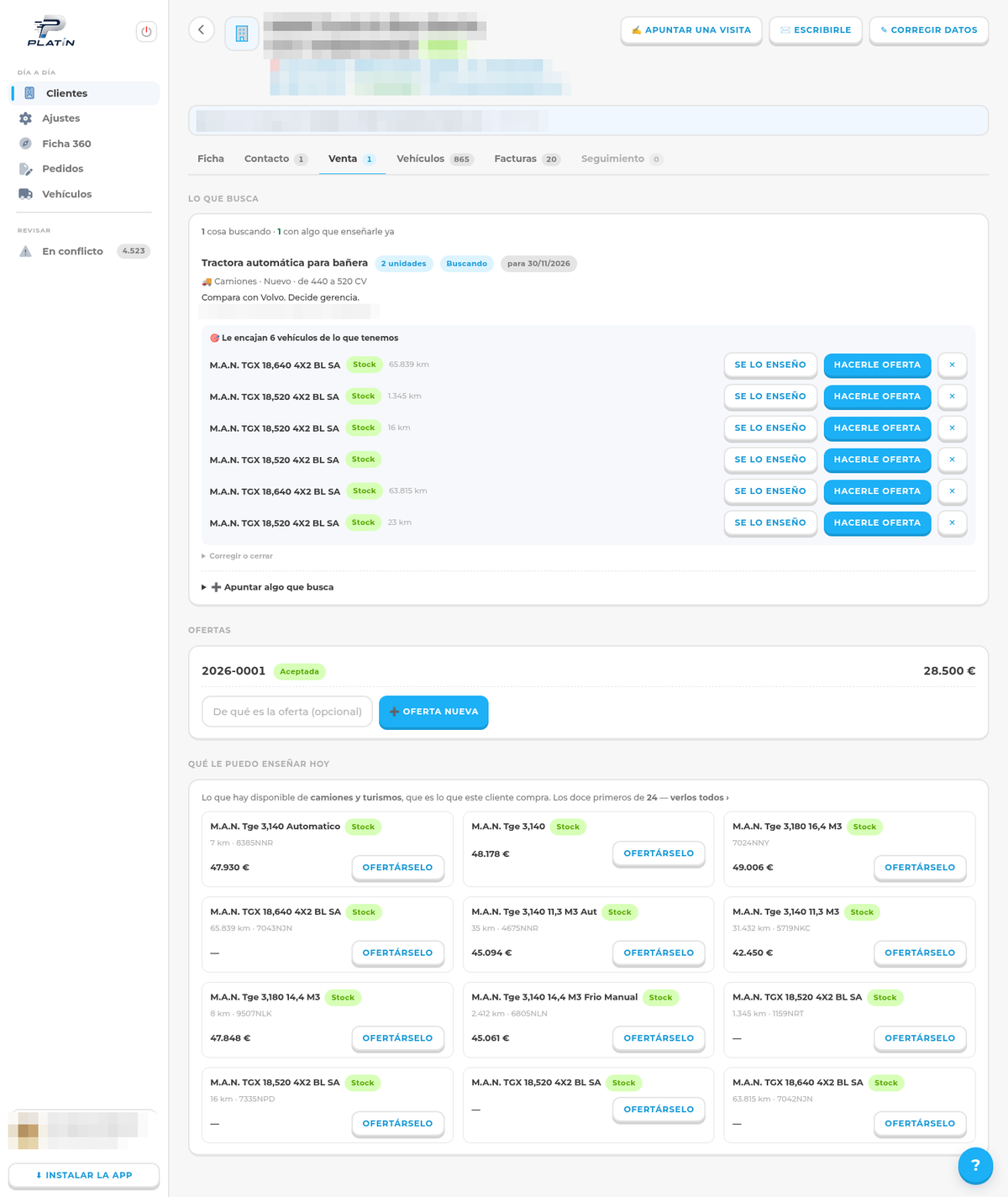Offer the Tge 3,140 14,4 M3 Frio Manual
The height and width of the screenshot is (1197, 1008).
(659, 1038)
